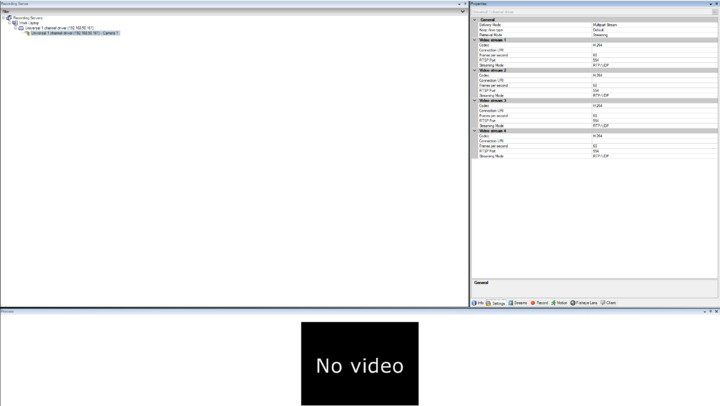This screenshot has height=406, width=720.
Task: Collapse the Recording Servers tree node
Action: tap(3, 18)
